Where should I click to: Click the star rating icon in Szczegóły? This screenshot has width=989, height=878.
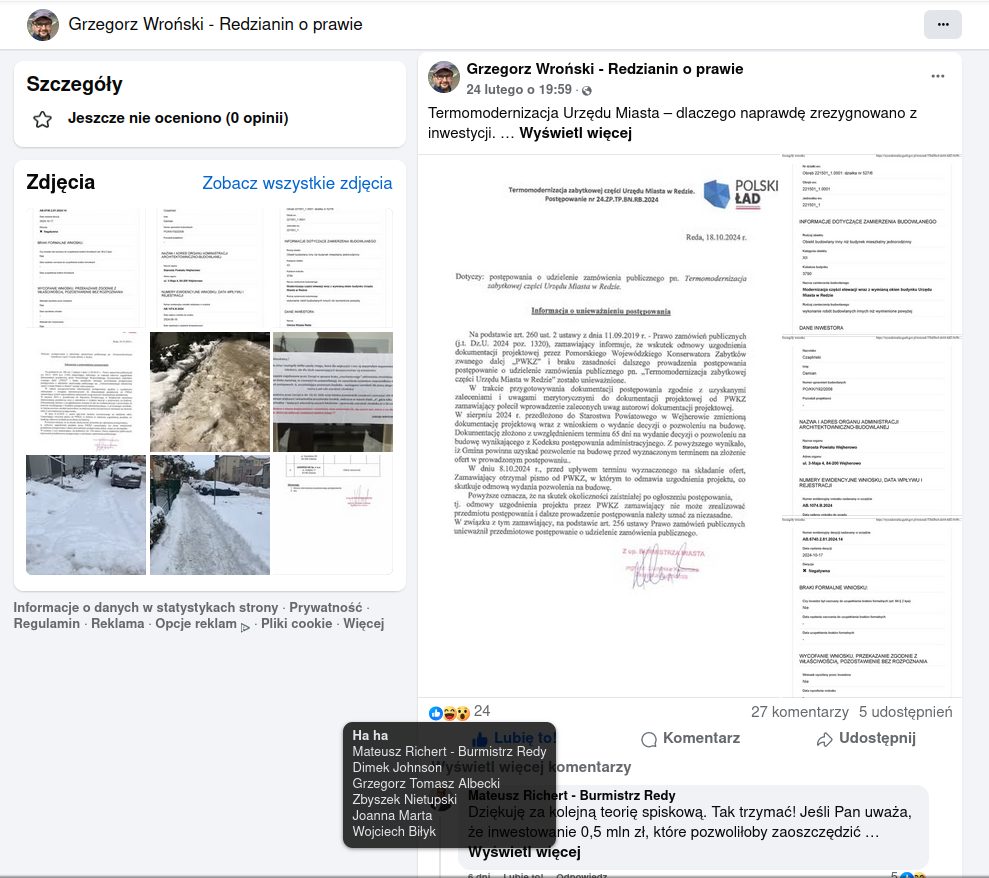coord(42,119)
